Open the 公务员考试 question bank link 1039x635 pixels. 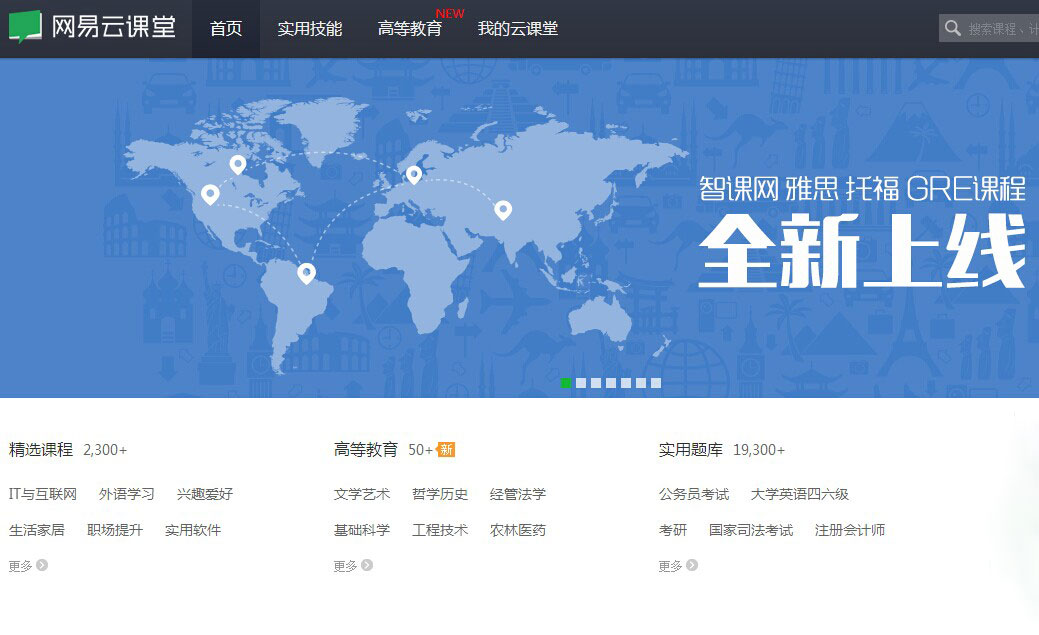[x=693, y=493]
